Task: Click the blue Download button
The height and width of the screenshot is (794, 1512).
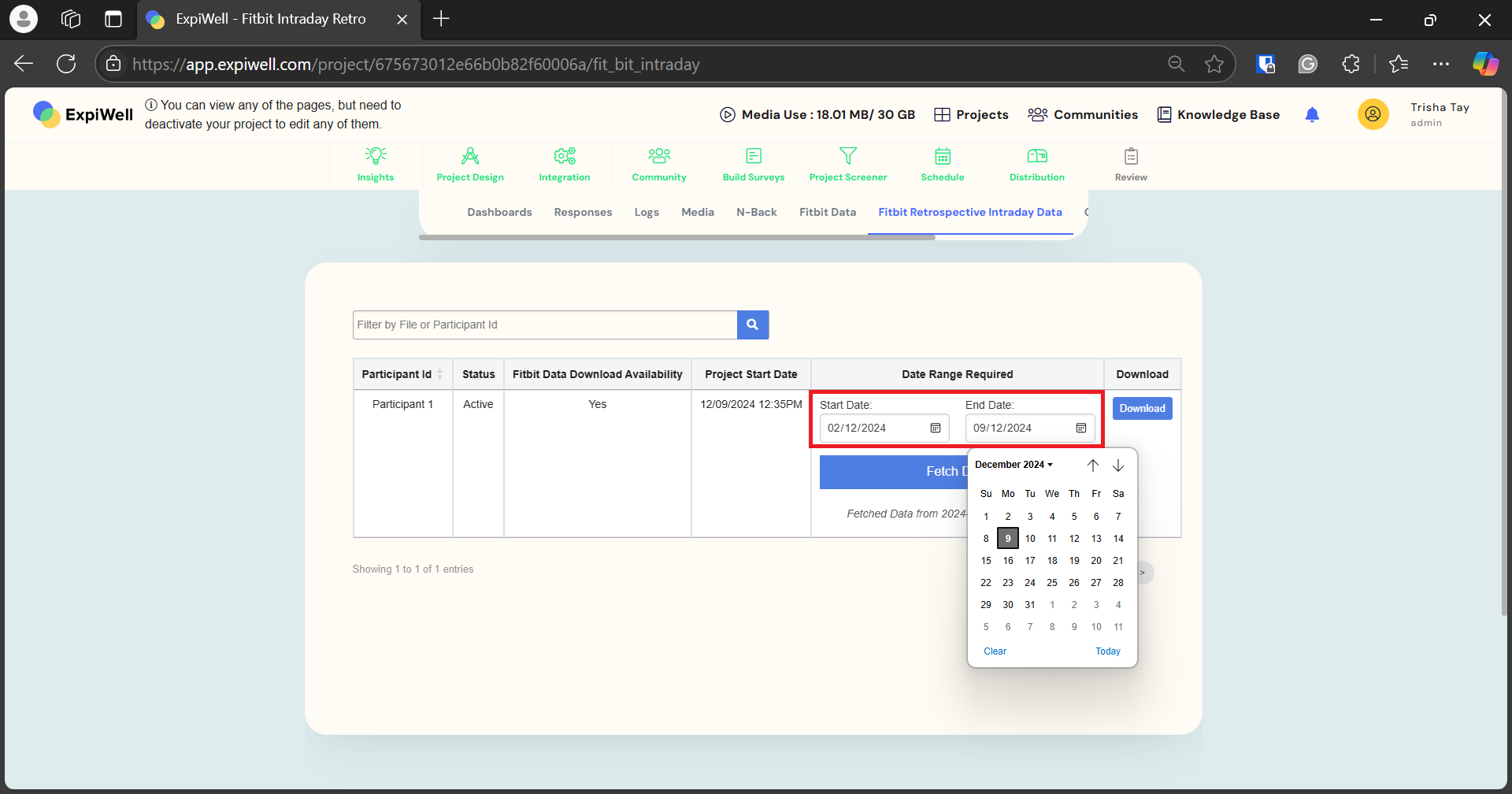Action: [1143, 408]
